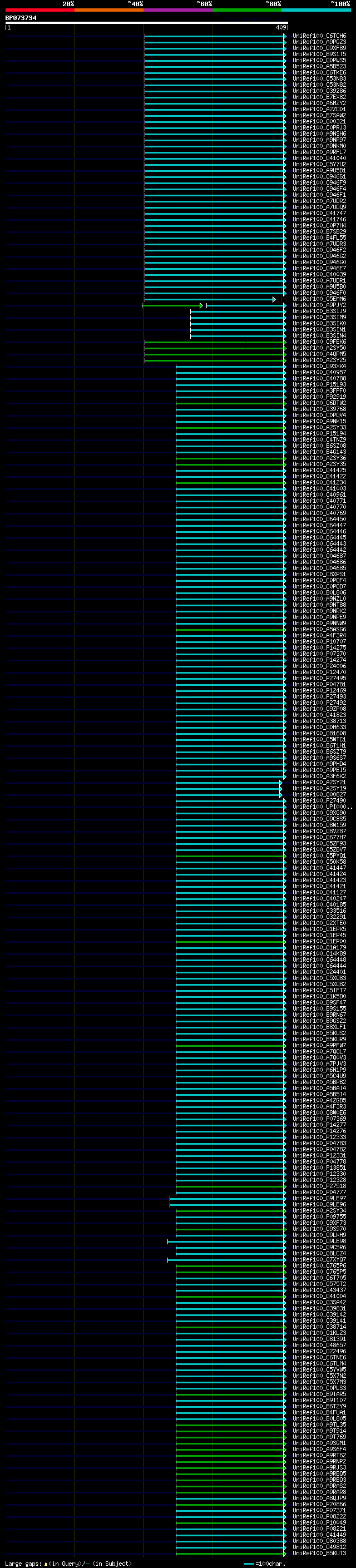Select the query name BP073734
The image size is (356, 1568).
[21, 18]
